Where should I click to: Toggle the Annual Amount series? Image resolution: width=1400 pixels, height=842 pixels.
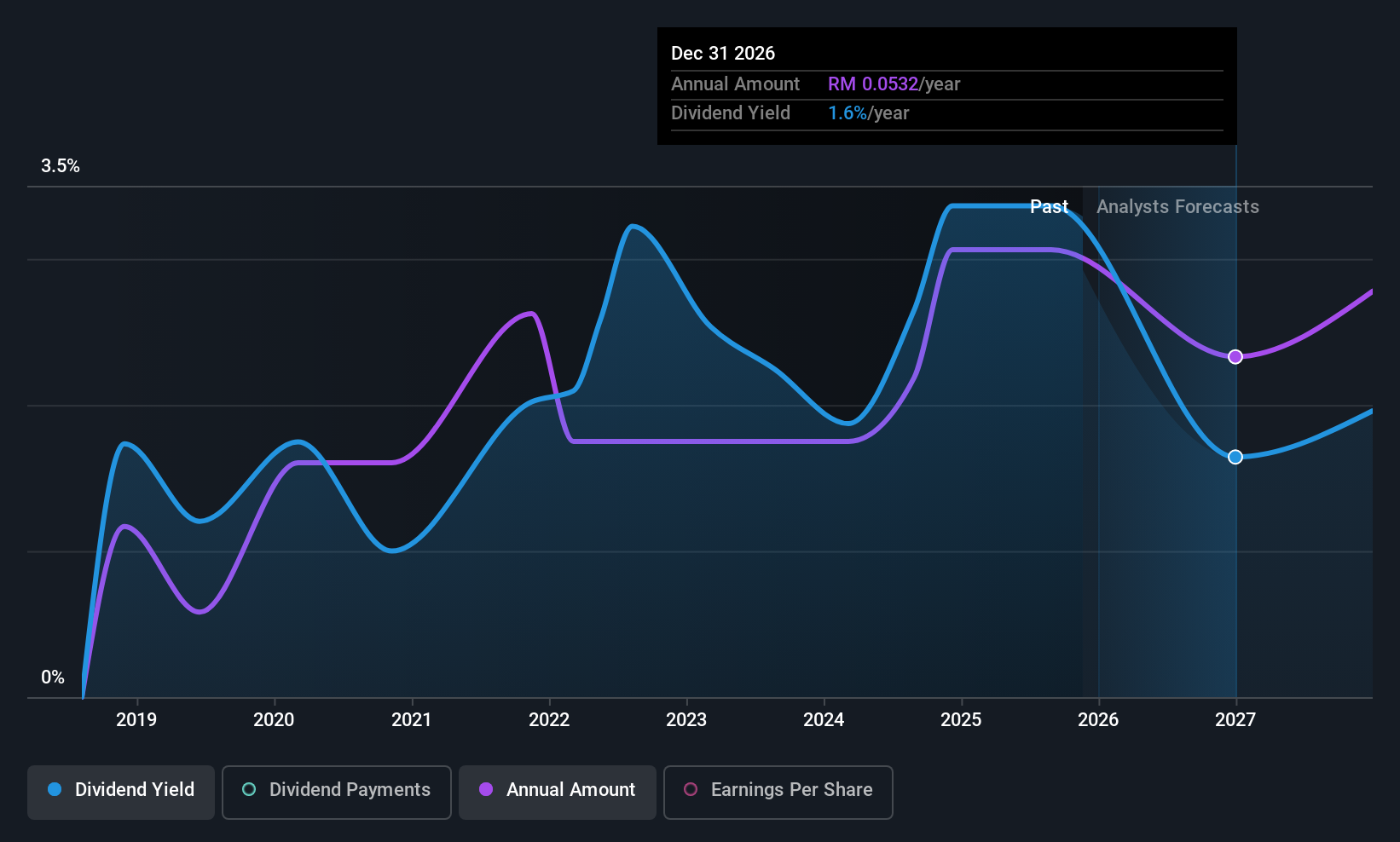pos(558,792)
